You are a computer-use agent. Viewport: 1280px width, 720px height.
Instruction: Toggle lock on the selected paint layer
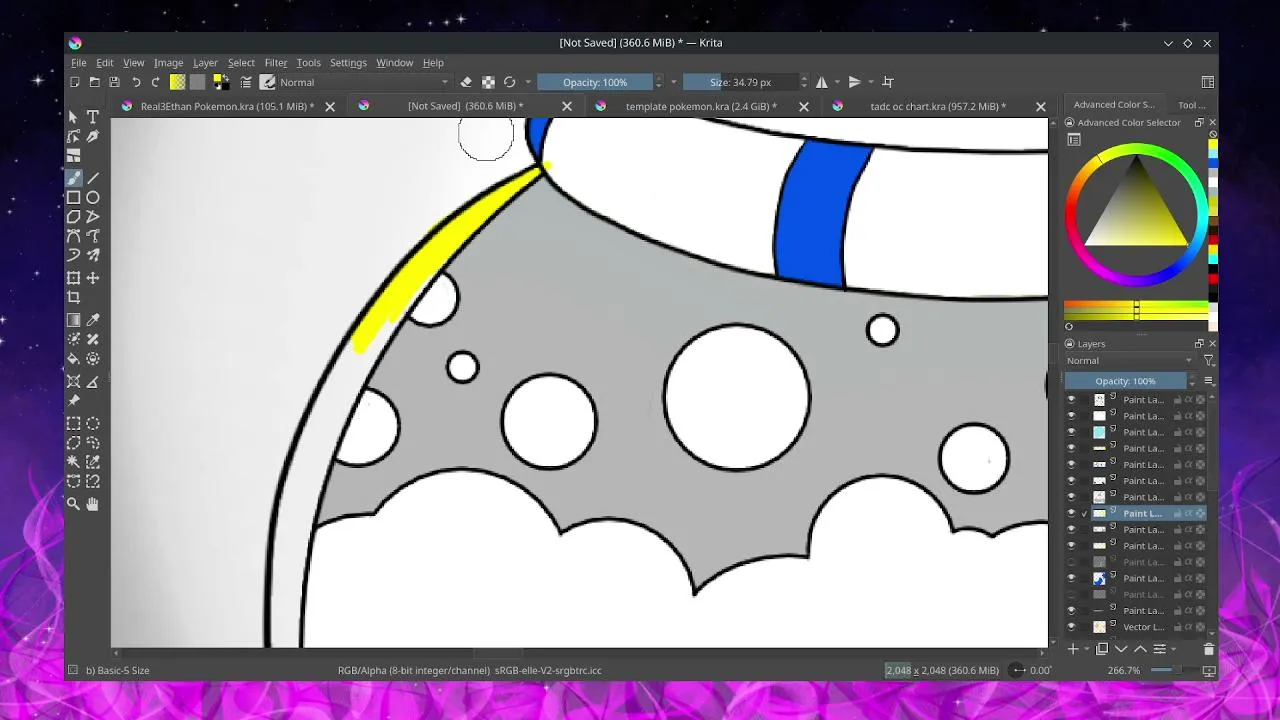(1177, 513)
